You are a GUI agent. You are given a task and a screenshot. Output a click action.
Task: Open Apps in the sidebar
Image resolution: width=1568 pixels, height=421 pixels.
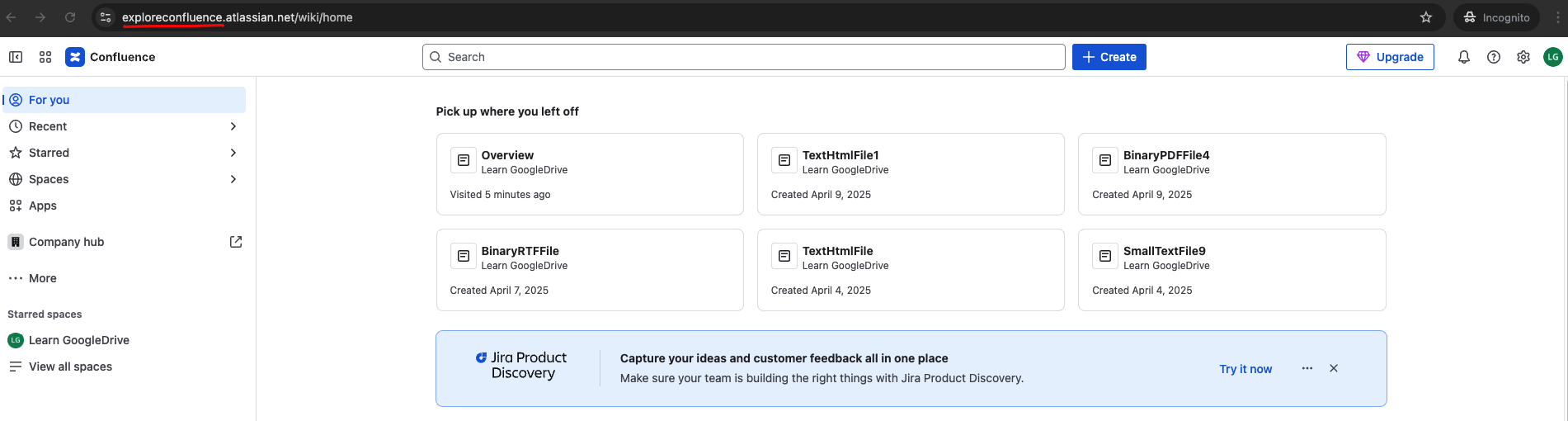tap(125, 206)
